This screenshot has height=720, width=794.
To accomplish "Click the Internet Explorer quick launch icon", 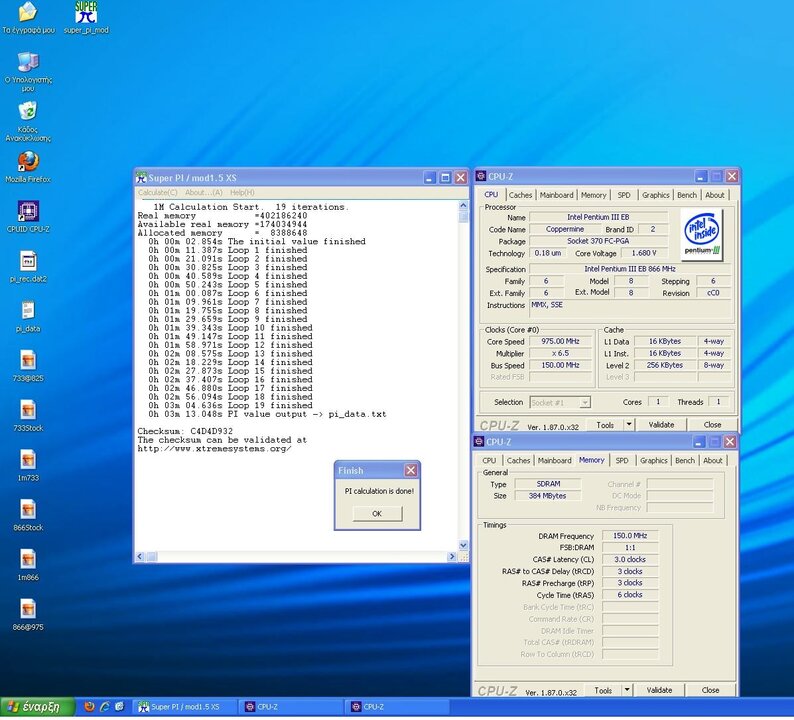I will pyautogui.click(x=105, y=707).
